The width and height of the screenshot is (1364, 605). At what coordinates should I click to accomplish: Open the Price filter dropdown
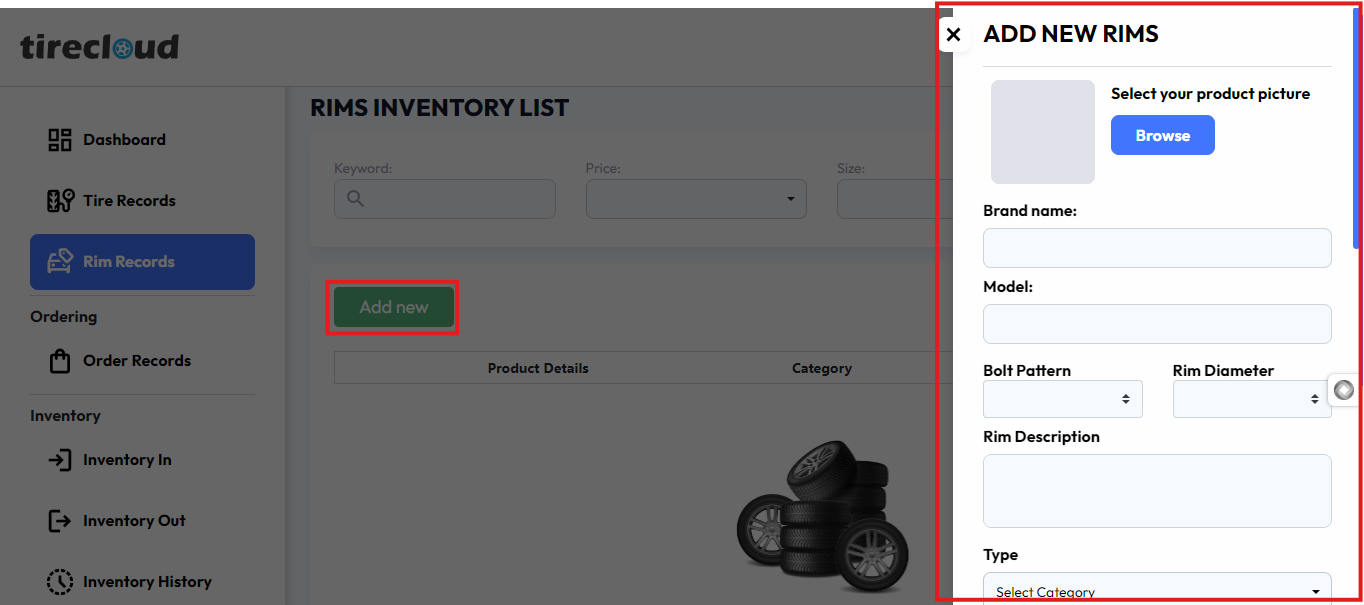coord(696,199)
